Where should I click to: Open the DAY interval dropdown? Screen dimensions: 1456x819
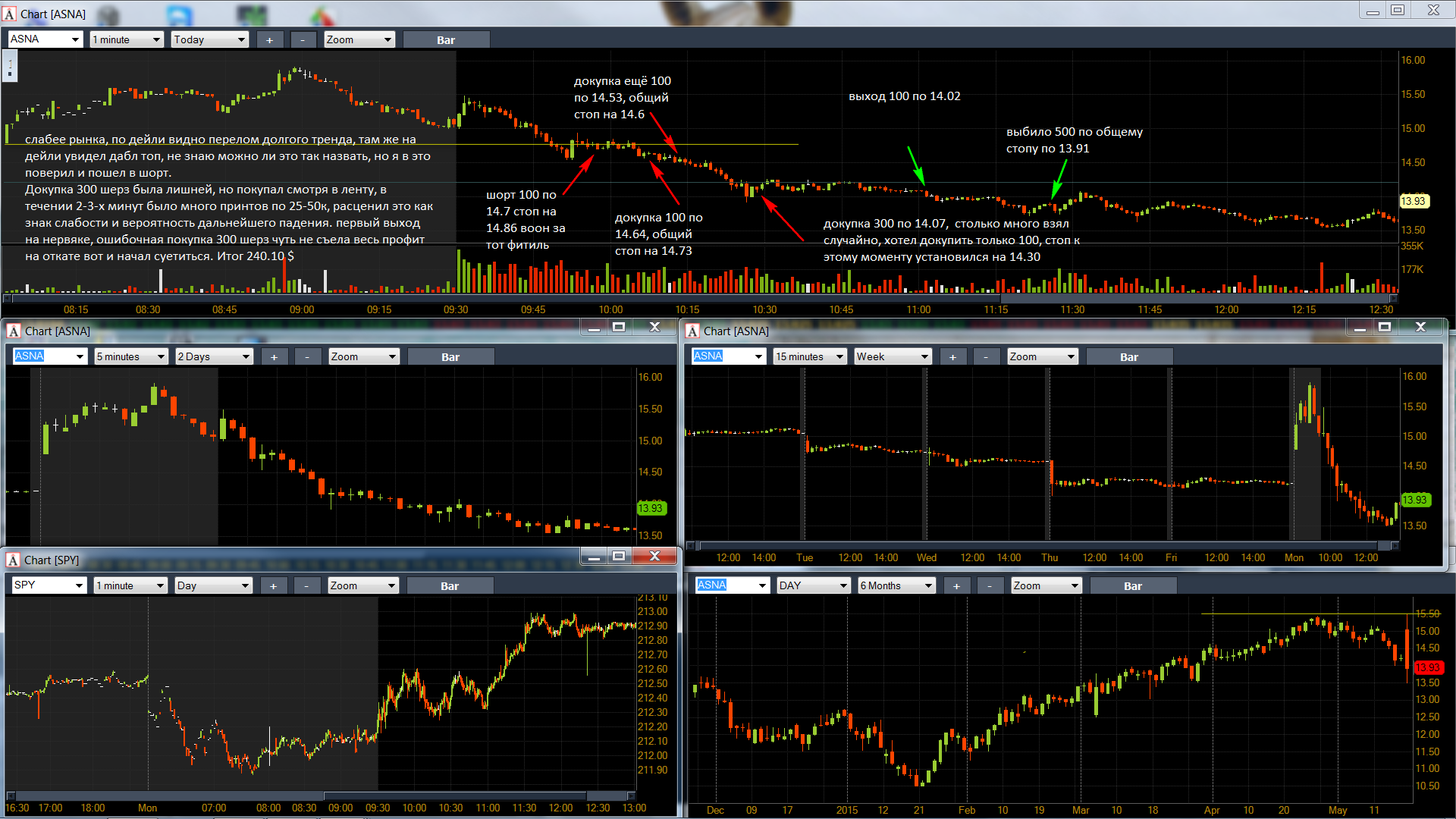(x=813, y=585)
